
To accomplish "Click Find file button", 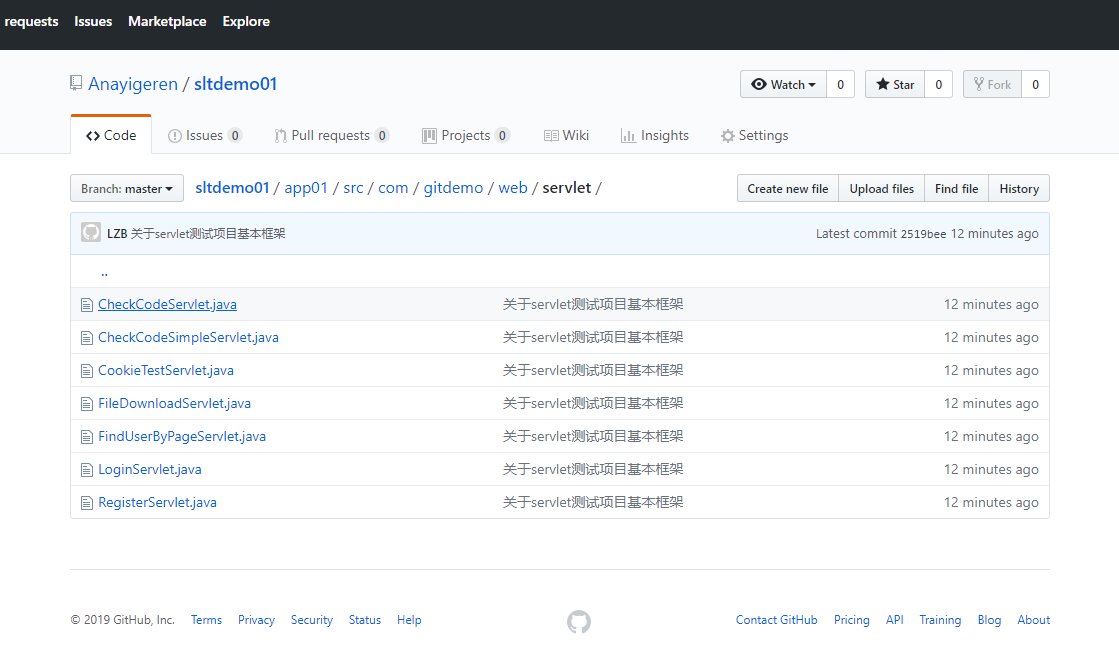I will click(956, 188).
